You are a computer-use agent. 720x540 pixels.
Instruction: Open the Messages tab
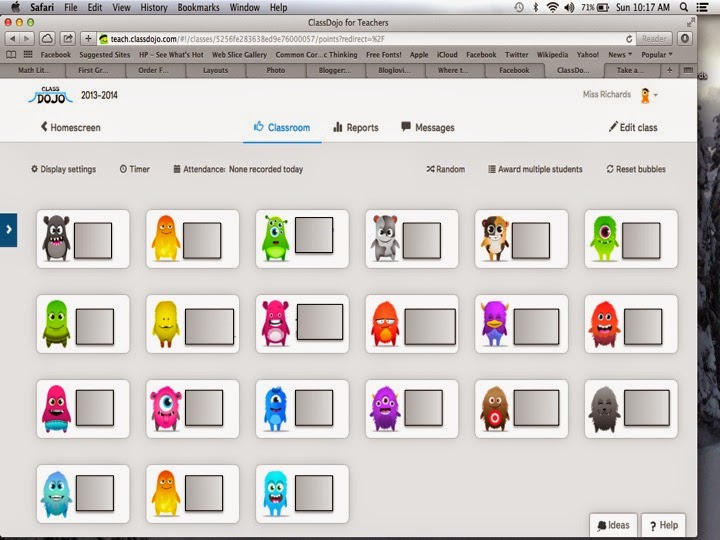click(428, 127)
